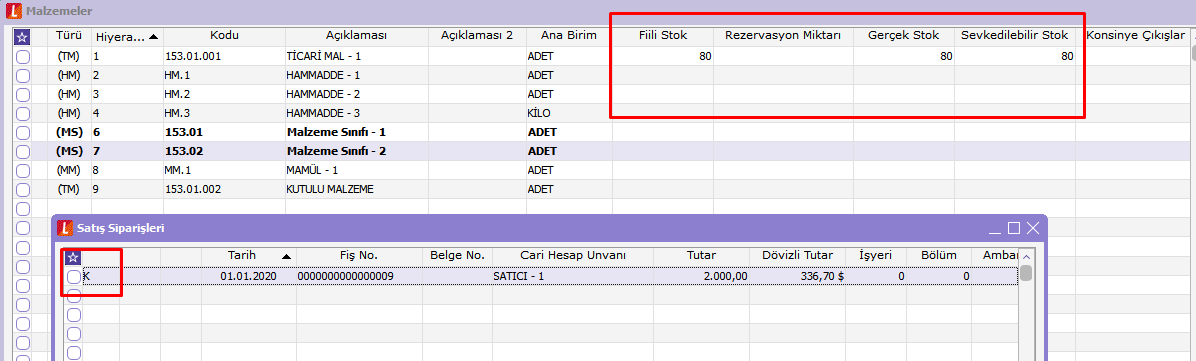Image resolution: width=1196 pixels, height=361 pixels.
Task: Tick the checkbox for Malzeme Sınıfı - 1 row
Action: (23, 132)
